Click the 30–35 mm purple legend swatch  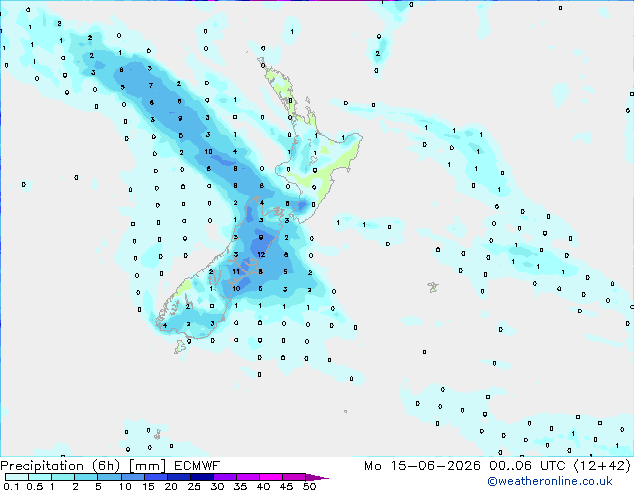[x=224, y=477]
